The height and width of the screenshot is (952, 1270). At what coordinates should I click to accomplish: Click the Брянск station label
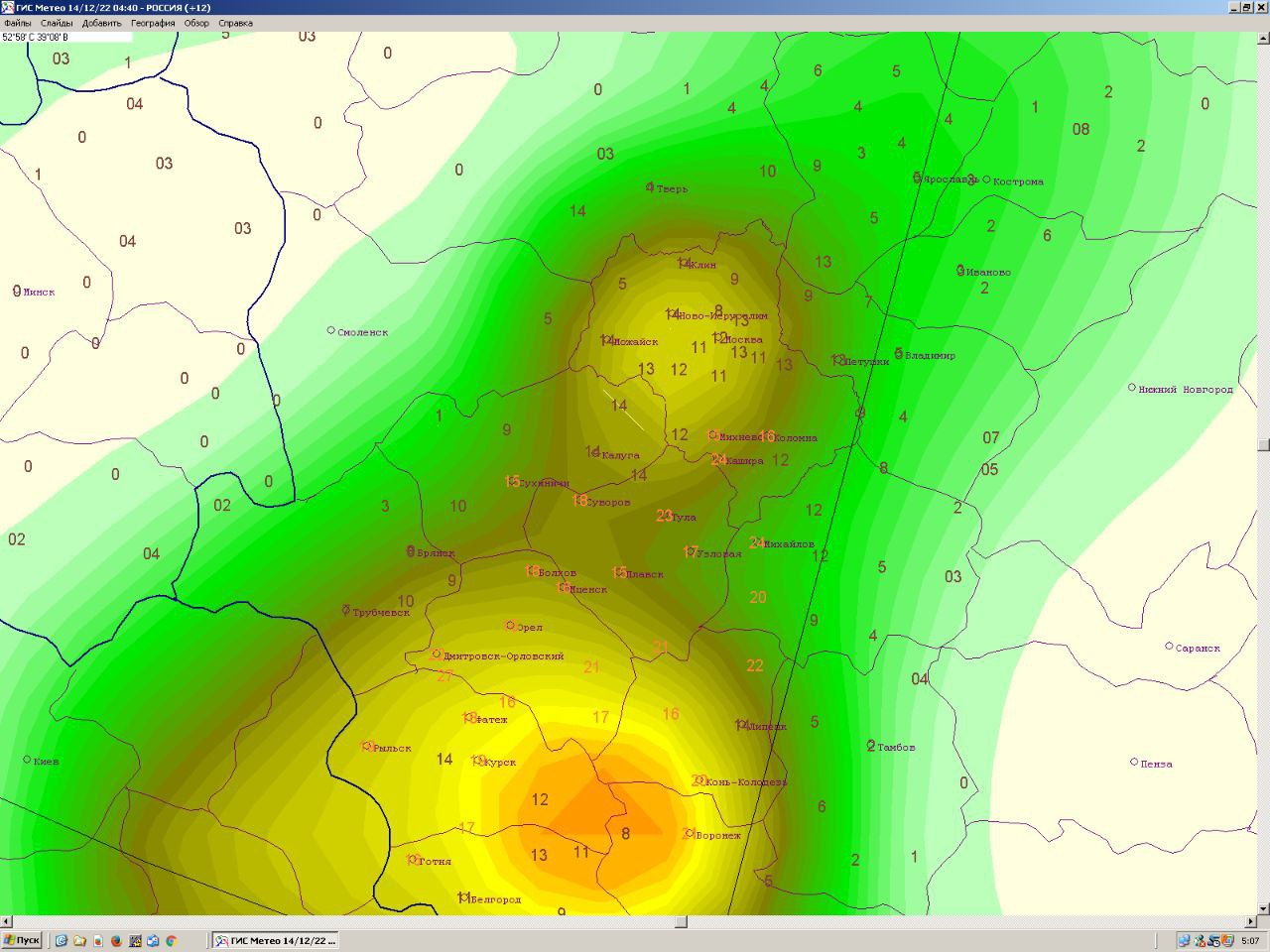click(436, 552)
